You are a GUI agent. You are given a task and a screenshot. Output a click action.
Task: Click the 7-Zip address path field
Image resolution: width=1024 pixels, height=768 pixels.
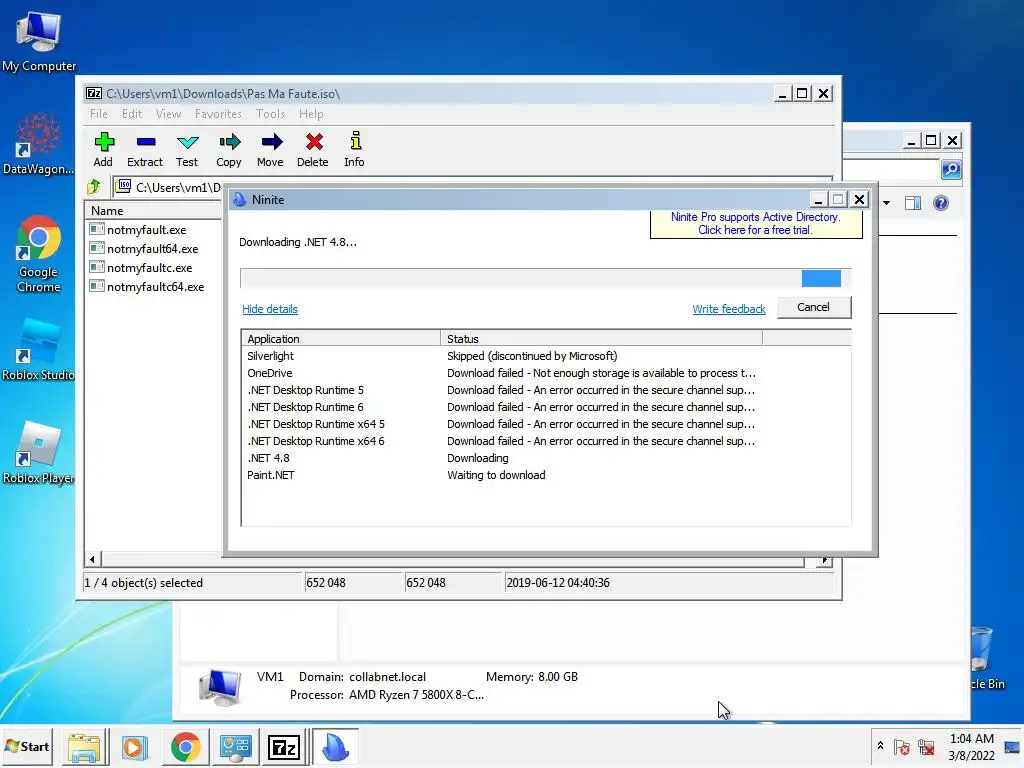pos(168,187)
